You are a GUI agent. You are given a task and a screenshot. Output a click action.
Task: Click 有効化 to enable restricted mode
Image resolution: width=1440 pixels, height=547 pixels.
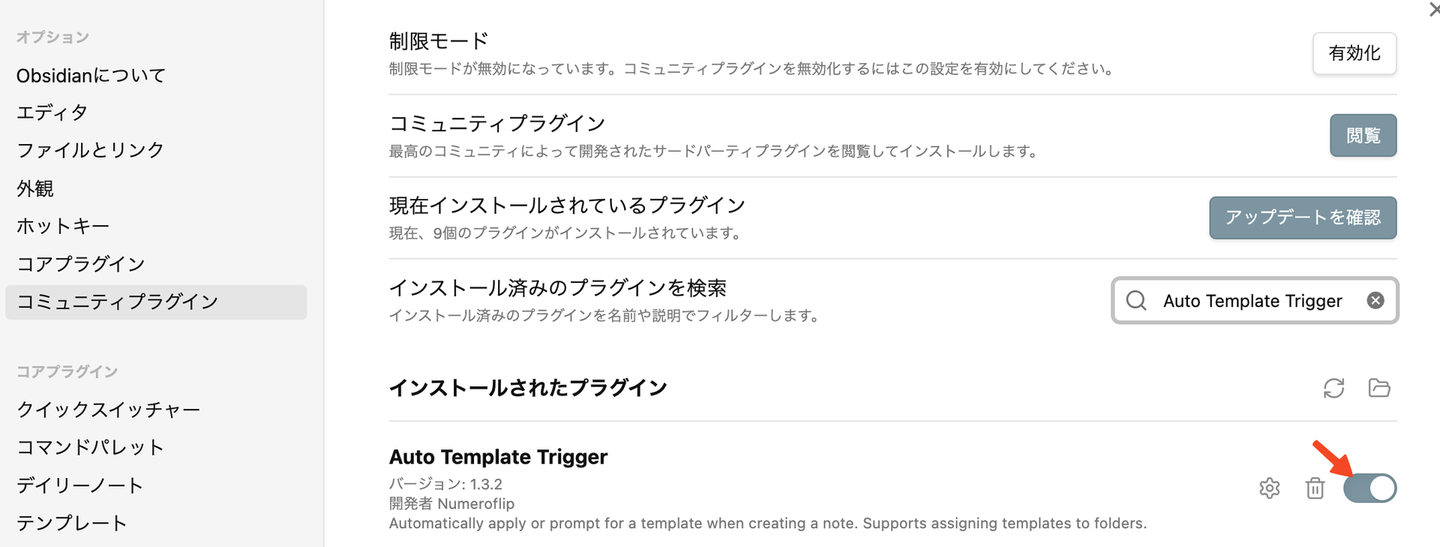(x=1354, y=54)
